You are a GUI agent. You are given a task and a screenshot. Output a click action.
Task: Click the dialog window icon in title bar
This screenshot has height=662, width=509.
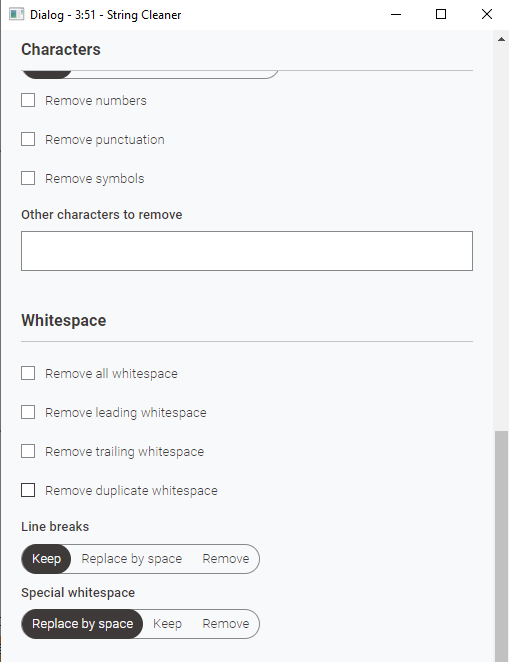tap(16, 14)
